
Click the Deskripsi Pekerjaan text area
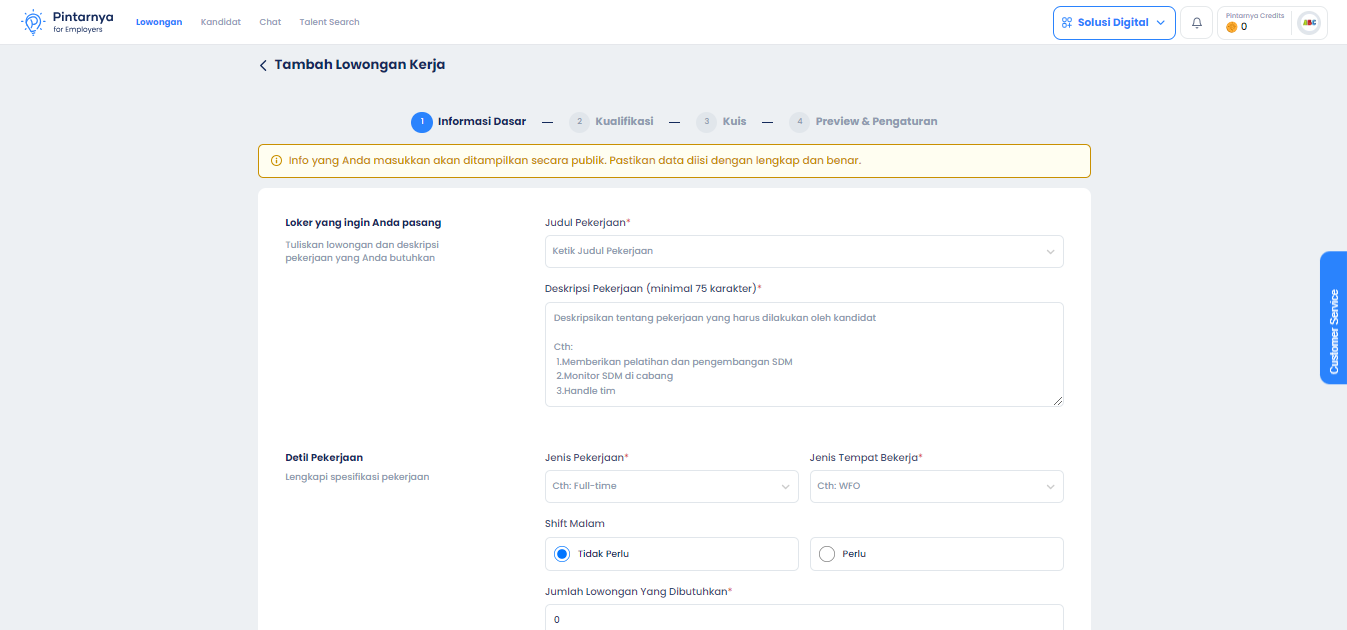click(x=803, y=354)
